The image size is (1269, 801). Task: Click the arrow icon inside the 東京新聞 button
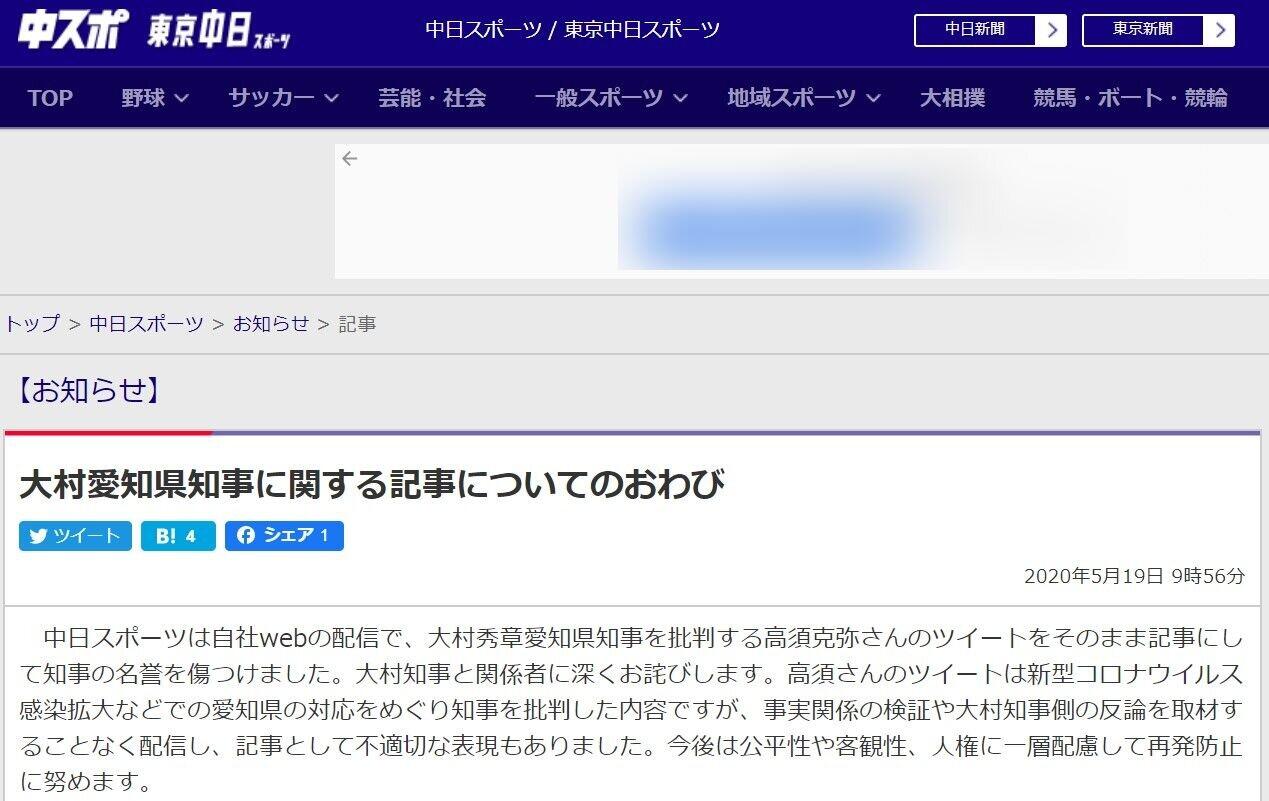(1220, 31)
